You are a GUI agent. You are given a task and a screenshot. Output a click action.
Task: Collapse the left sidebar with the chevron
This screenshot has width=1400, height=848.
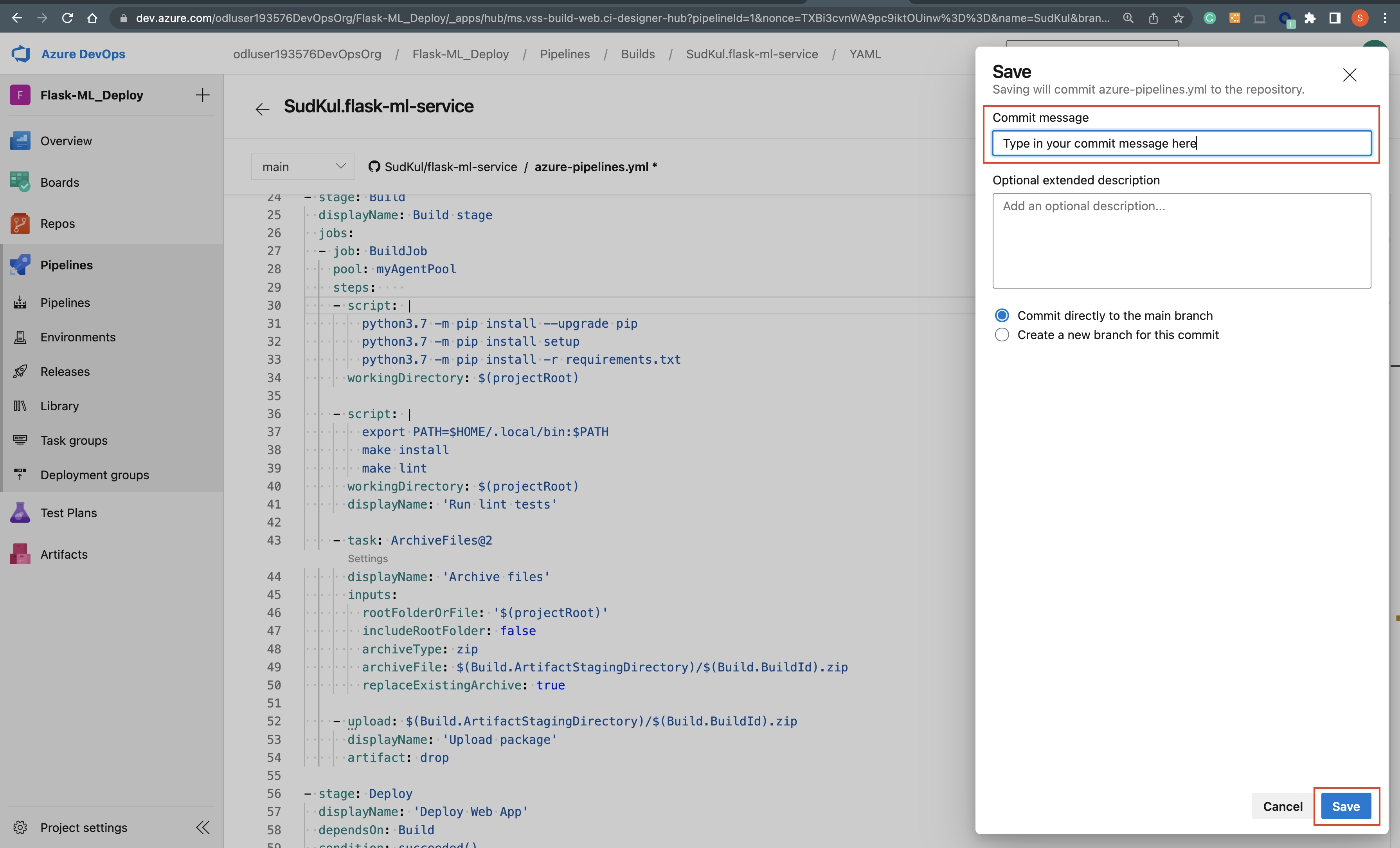point(203,828)
